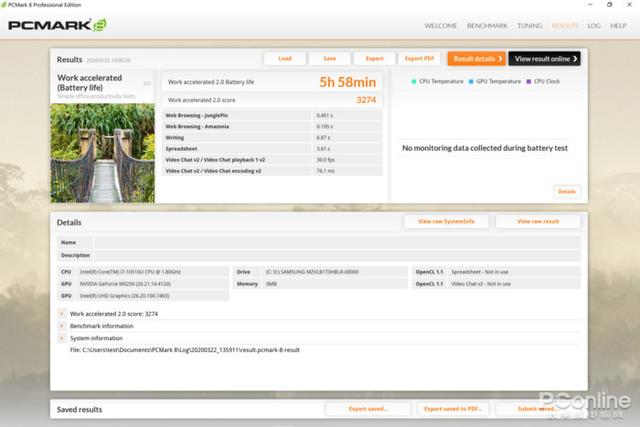Toggle GPU Temperature legend swatch
The width and height of the screenshot is (640, 427).
[x=471, y=82]
